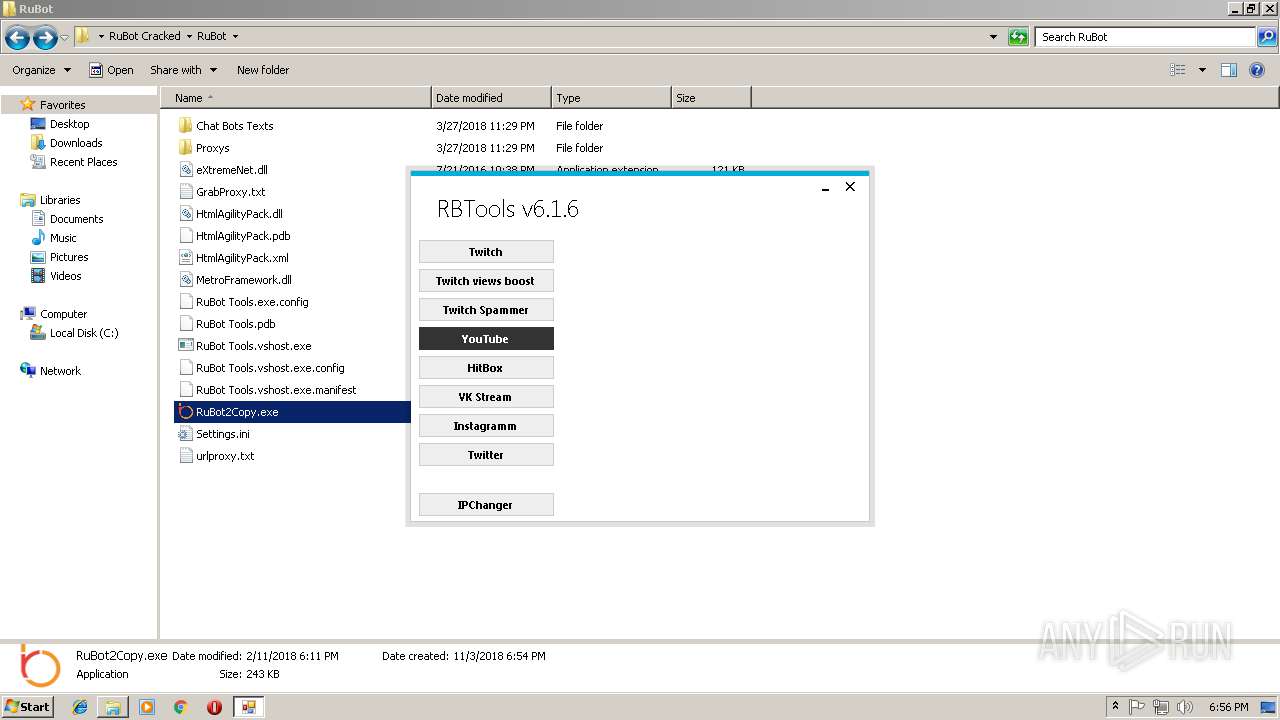This screenshot has height=720, width=1280.
Task: Select Libraries in navigation pane
Action: pyautogui.click(x=60, y=200)
